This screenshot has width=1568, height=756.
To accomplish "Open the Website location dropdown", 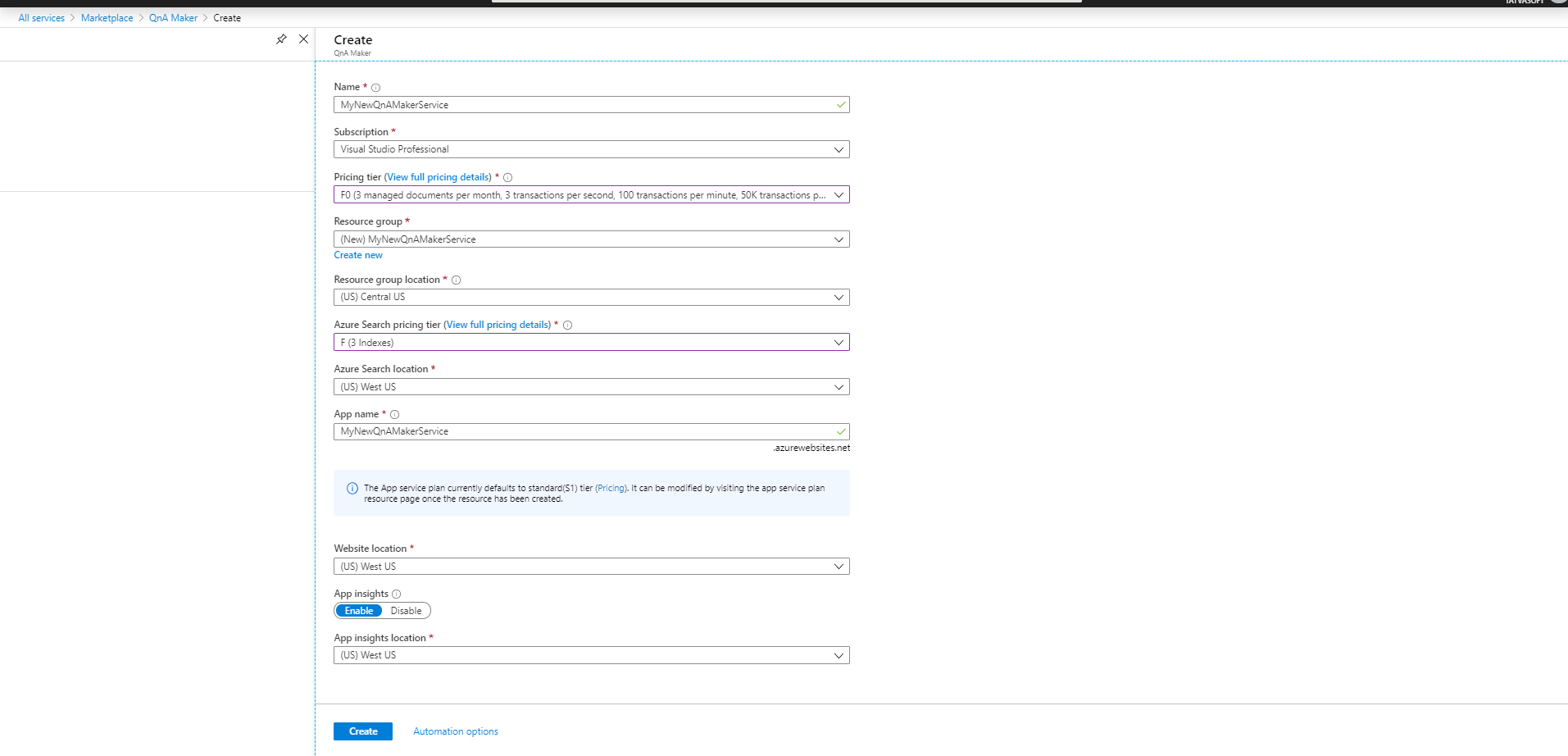I will click(591, 567).
